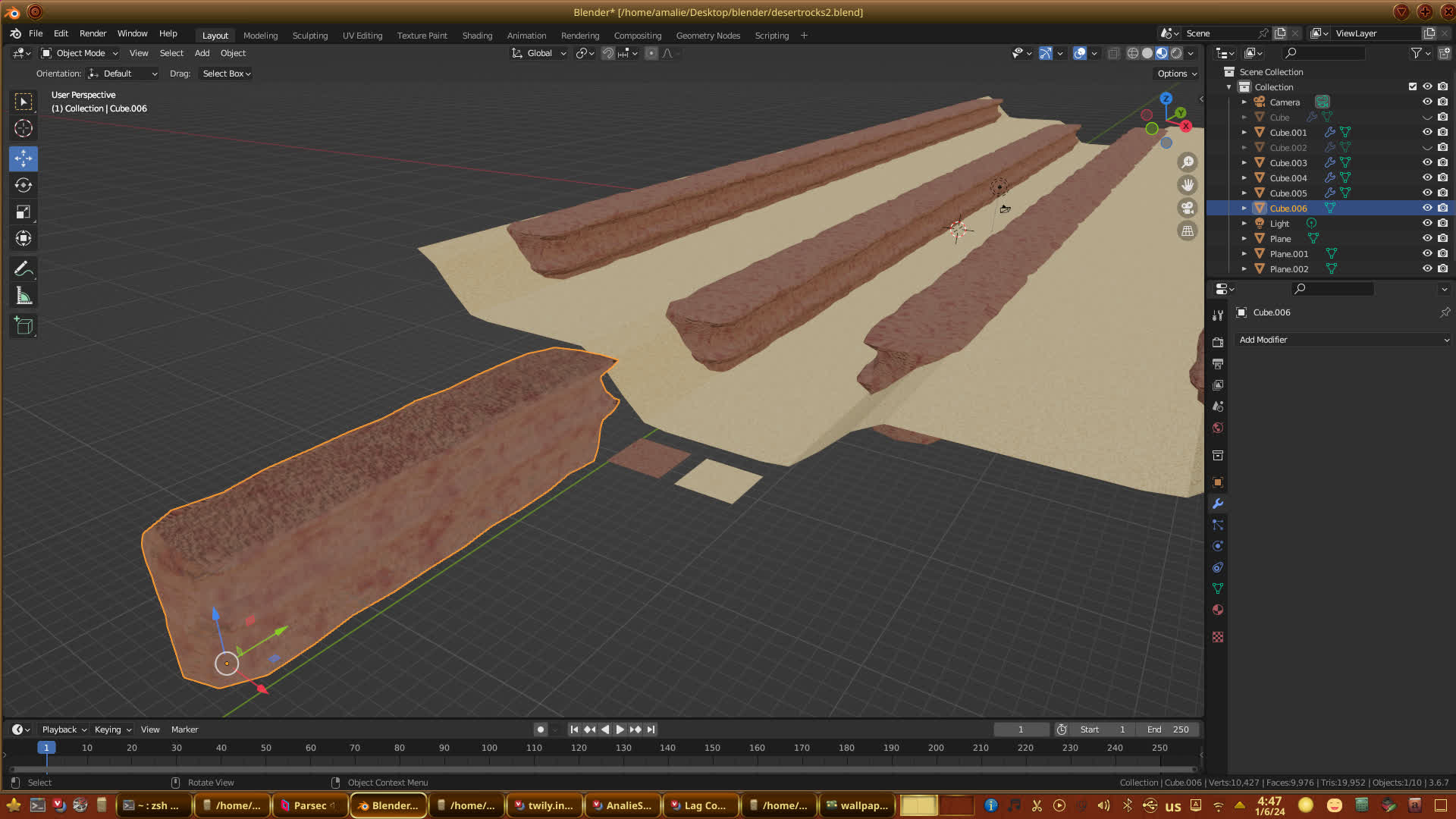Pick the Measure ruler tool
Screen dimensions: 1456x819
point(24,297)
